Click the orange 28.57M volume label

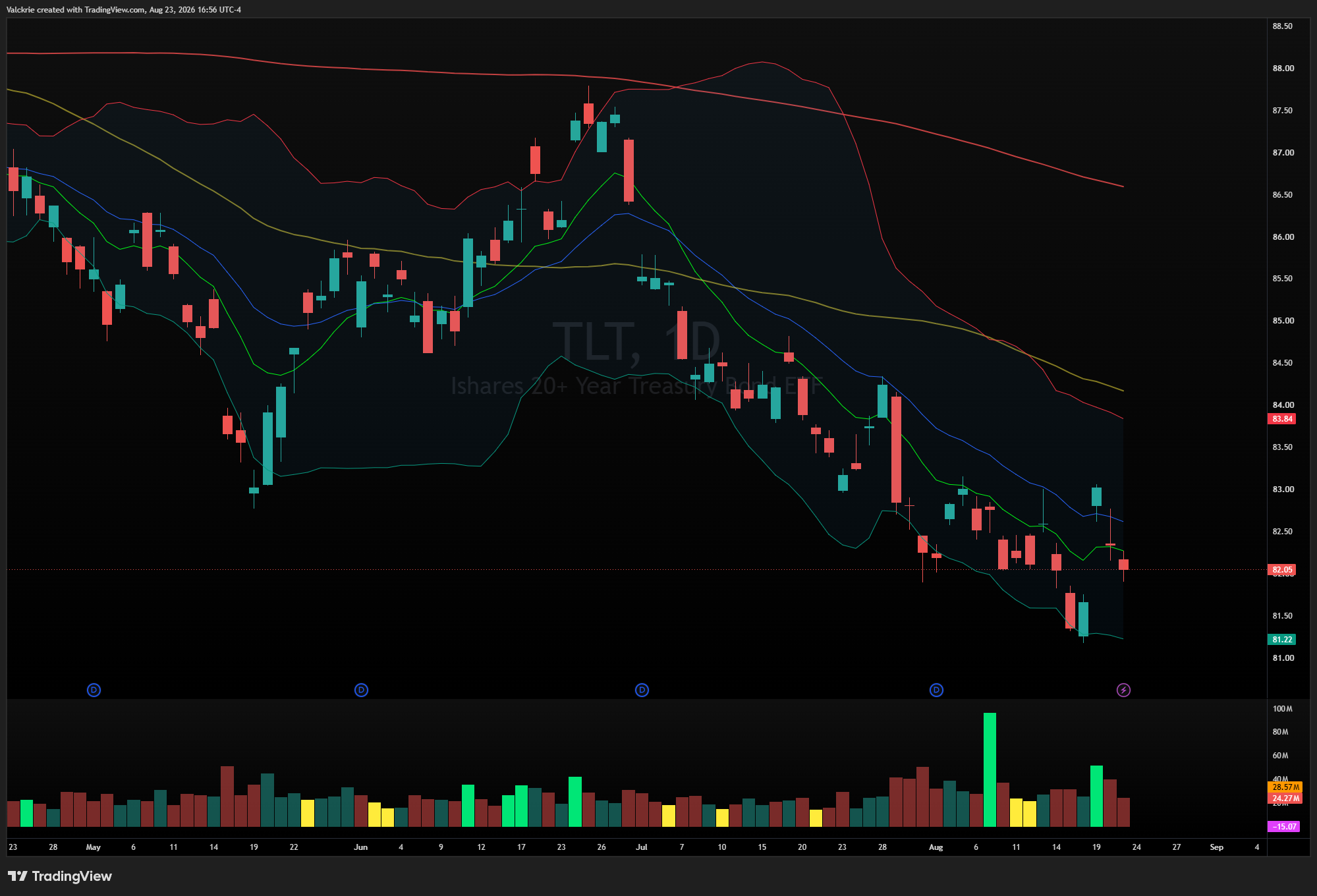point(1285,787)
